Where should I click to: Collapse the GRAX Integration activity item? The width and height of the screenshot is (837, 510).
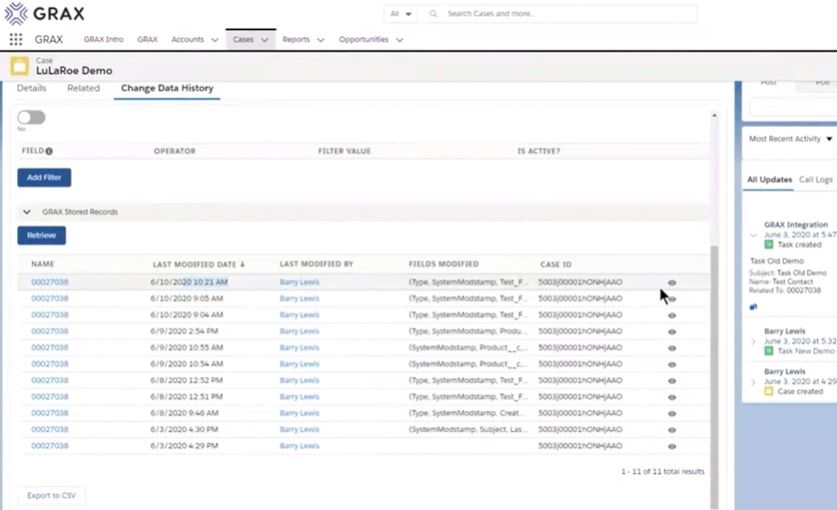tap(753, 235)
